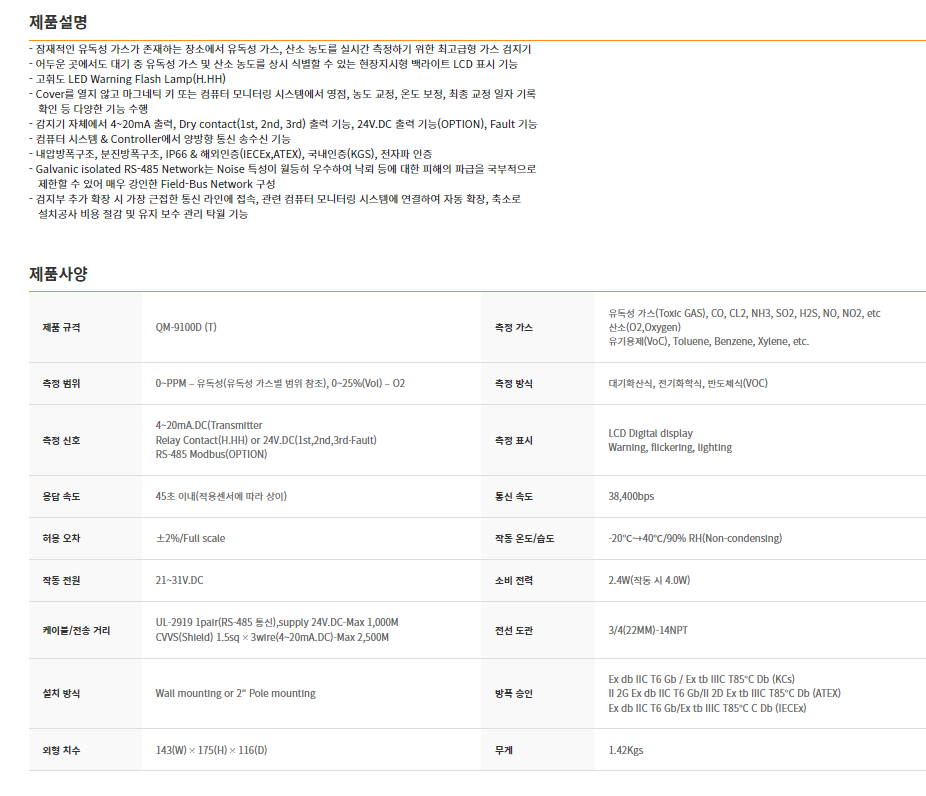Select the 21~31V.DC operating power value
The width and height of the screenshot is (926, 796).
(179, 580)
